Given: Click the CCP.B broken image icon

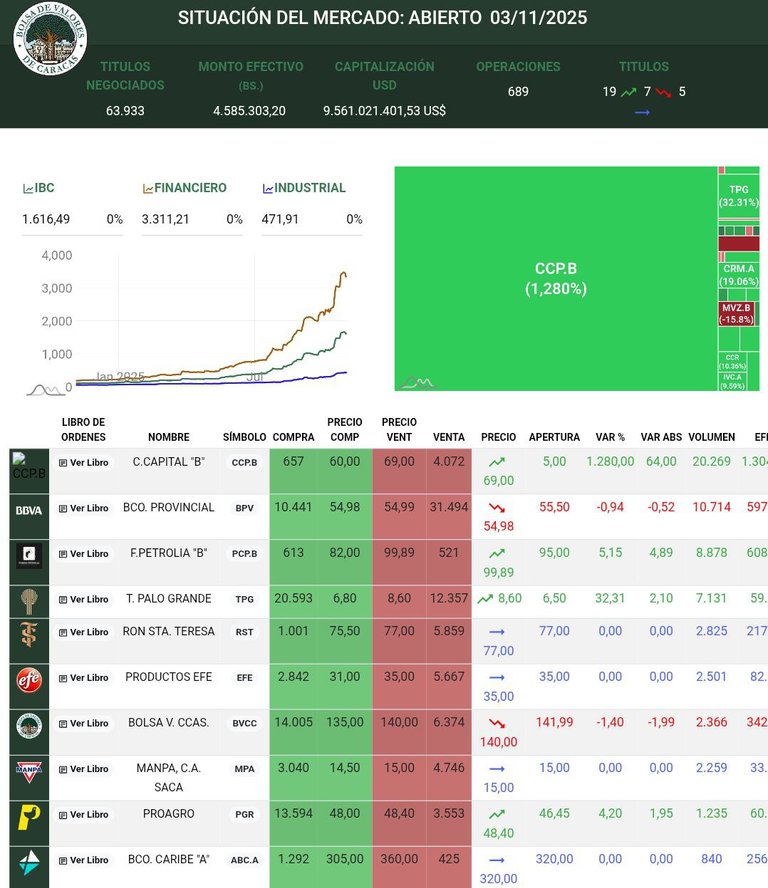Looking at the screenshot, I should pos(29,467).
